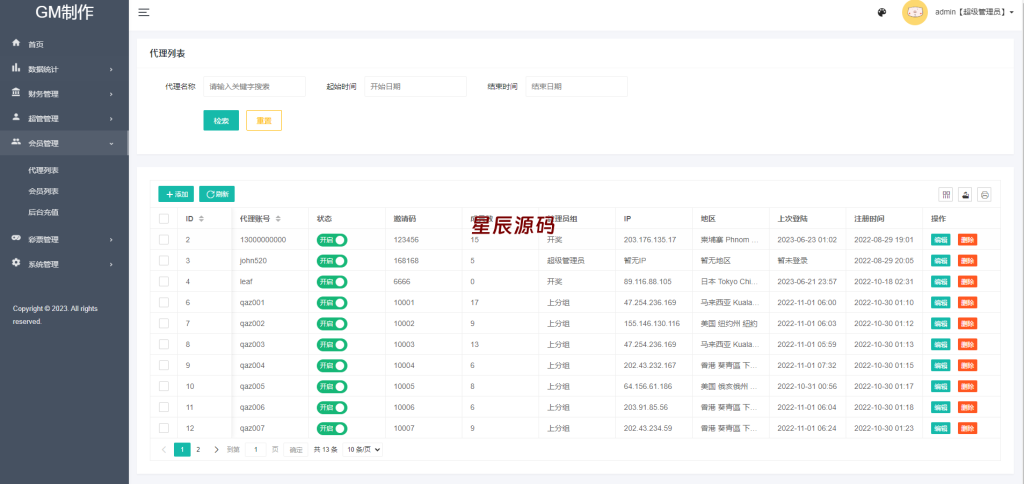Collapse the 会员管理 sidebar menu

(x=64, y=144)
